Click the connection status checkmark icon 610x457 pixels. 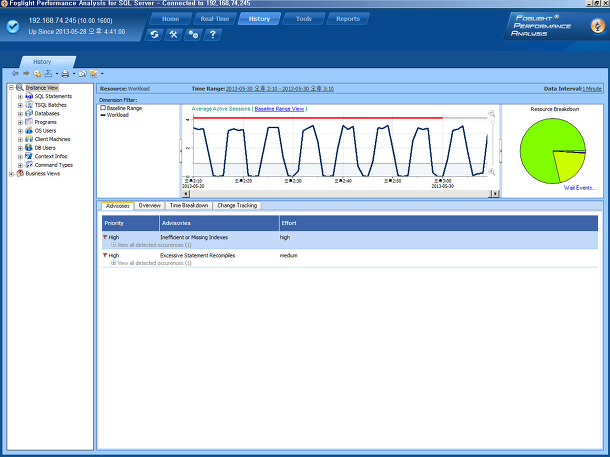click(x=13, y=26)
